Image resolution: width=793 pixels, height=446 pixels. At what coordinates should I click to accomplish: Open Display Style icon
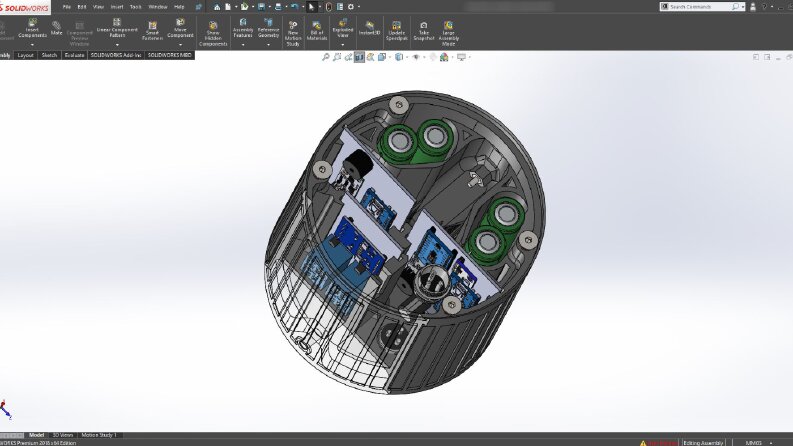pyautogui.click(x=399, y=57)
